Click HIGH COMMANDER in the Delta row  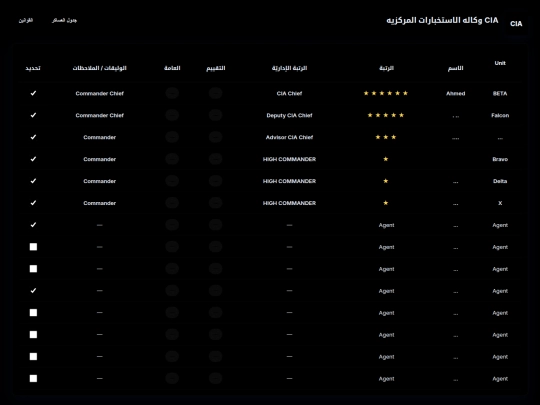click(289, 181)
